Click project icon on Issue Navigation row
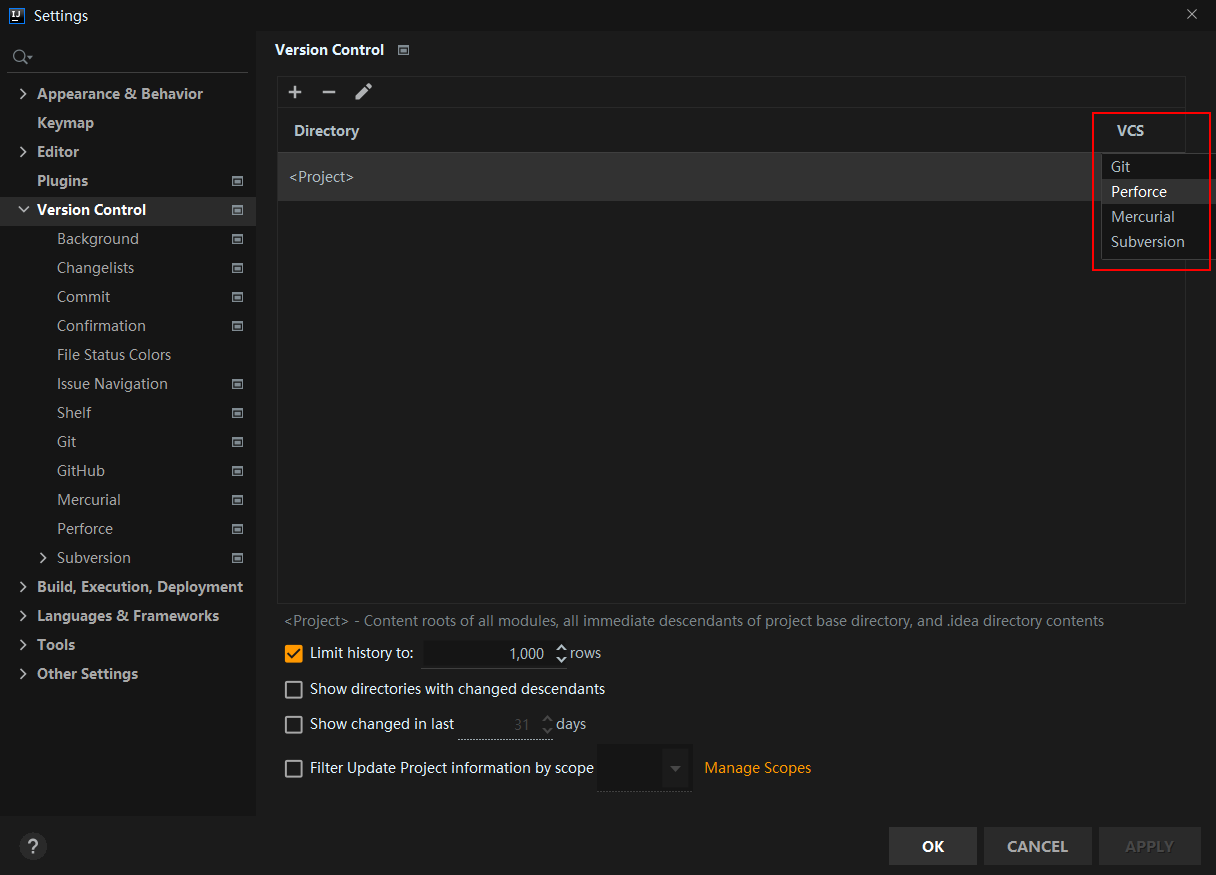Viewport: 1216px width, 875px height. (x=238, y=384)
